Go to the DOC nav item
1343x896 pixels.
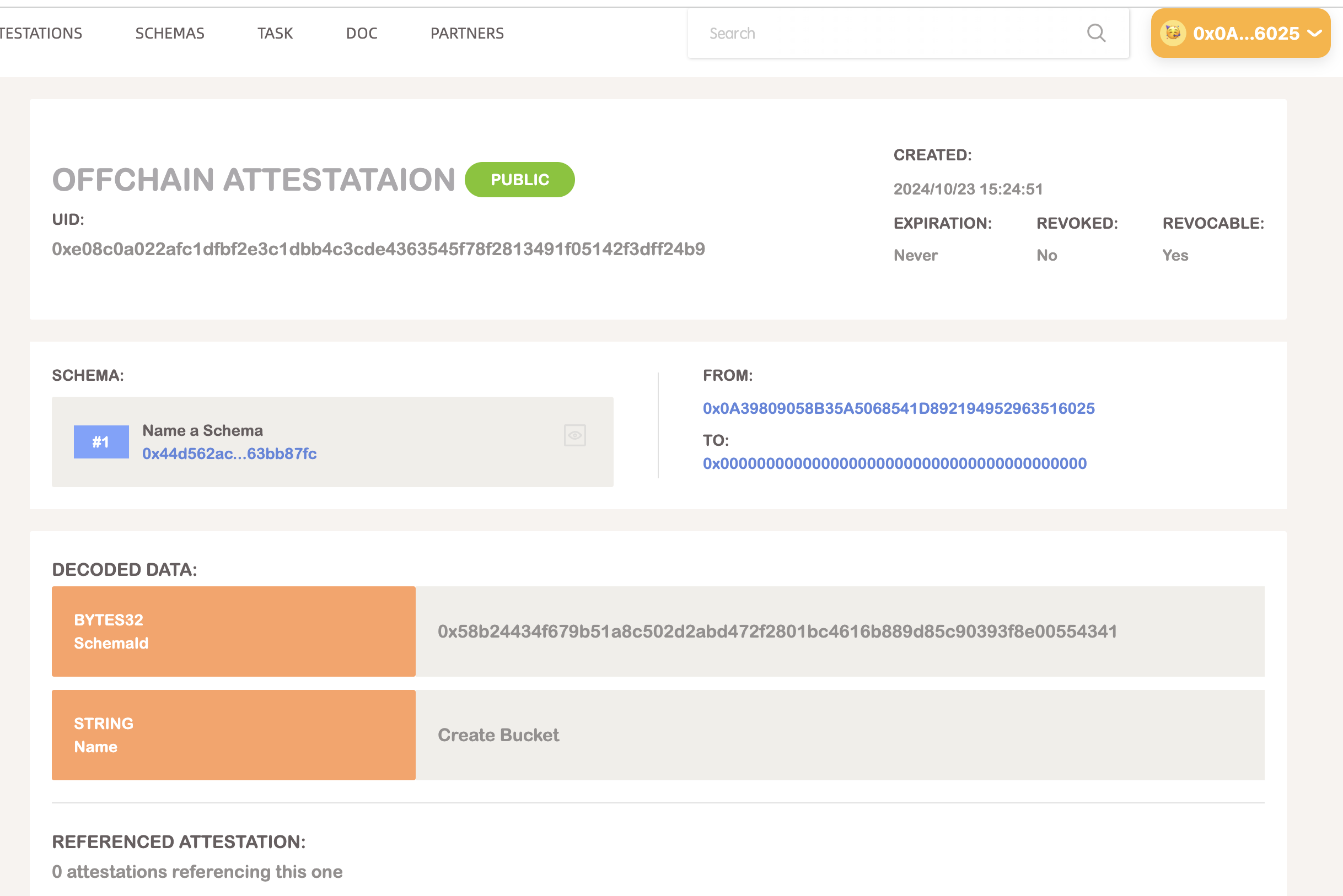(361, 33)
